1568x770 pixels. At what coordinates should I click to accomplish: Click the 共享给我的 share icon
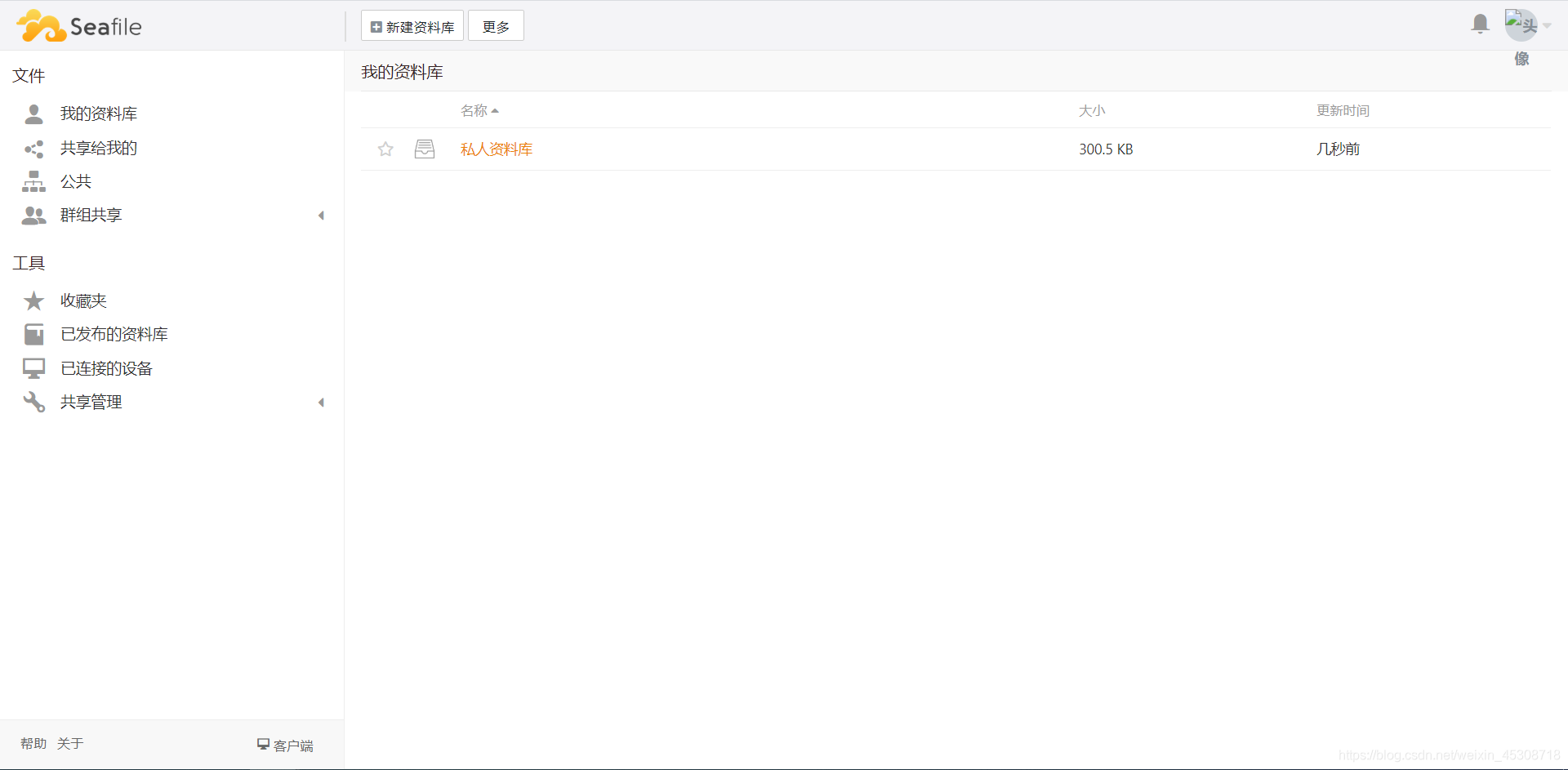(x=33, y=149)
